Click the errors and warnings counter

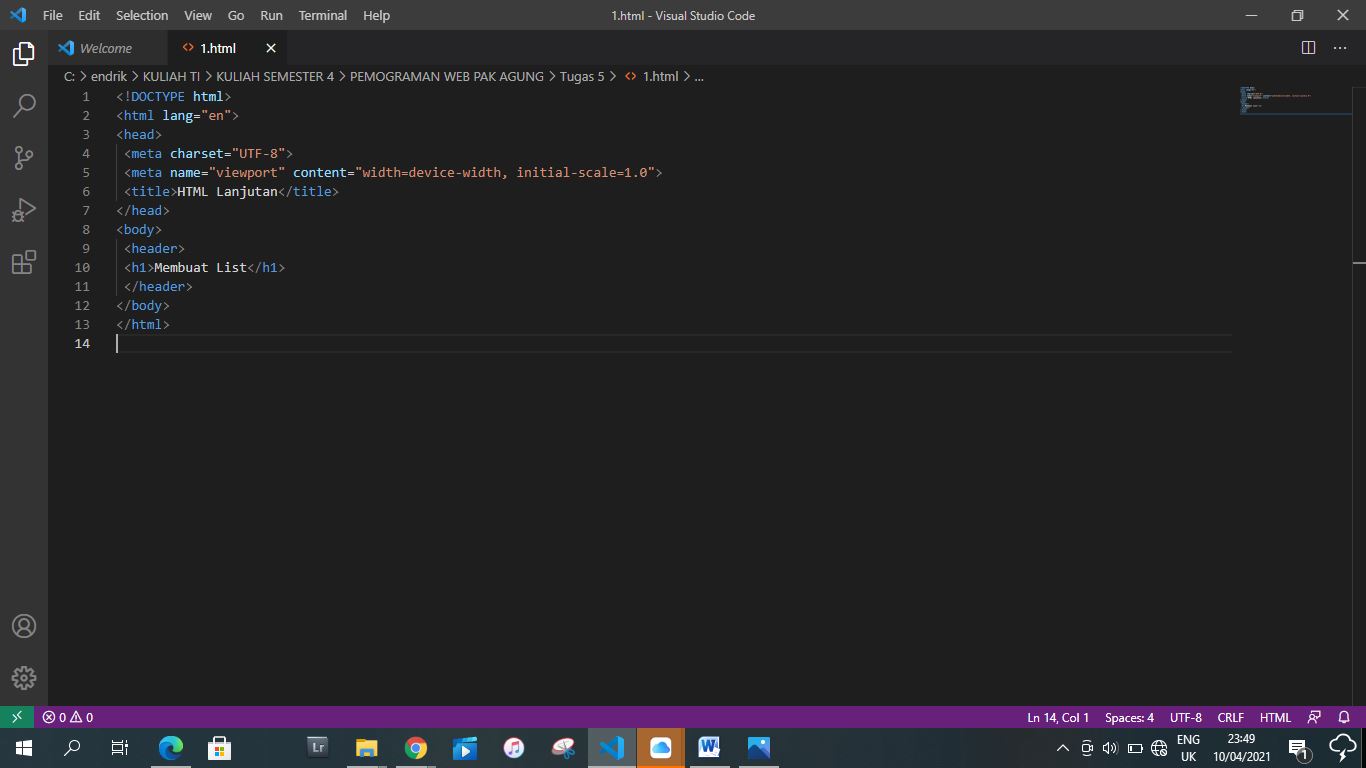click(66, 717)
